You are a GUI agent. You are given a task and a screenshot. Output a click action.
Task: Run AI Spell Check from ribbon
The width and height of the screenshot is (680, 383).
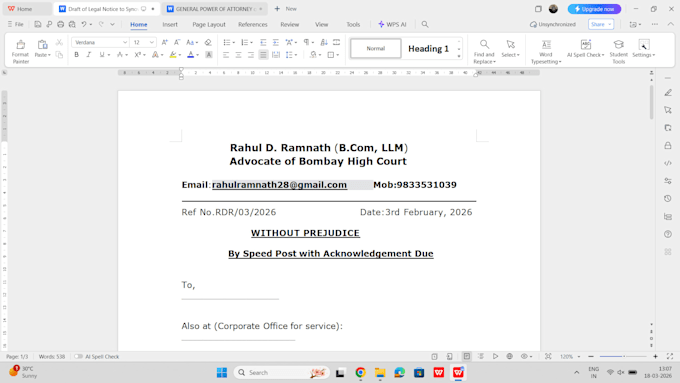coord(585,48)
